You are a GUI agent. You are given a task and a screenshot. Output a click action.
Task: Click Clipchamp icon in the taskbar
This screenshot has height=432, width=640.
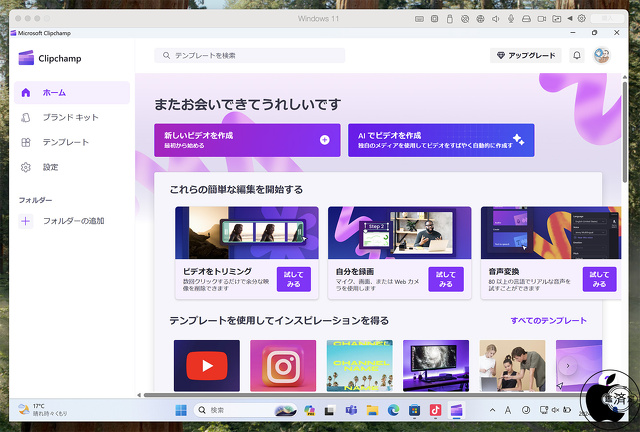click(x=456, y=410)
